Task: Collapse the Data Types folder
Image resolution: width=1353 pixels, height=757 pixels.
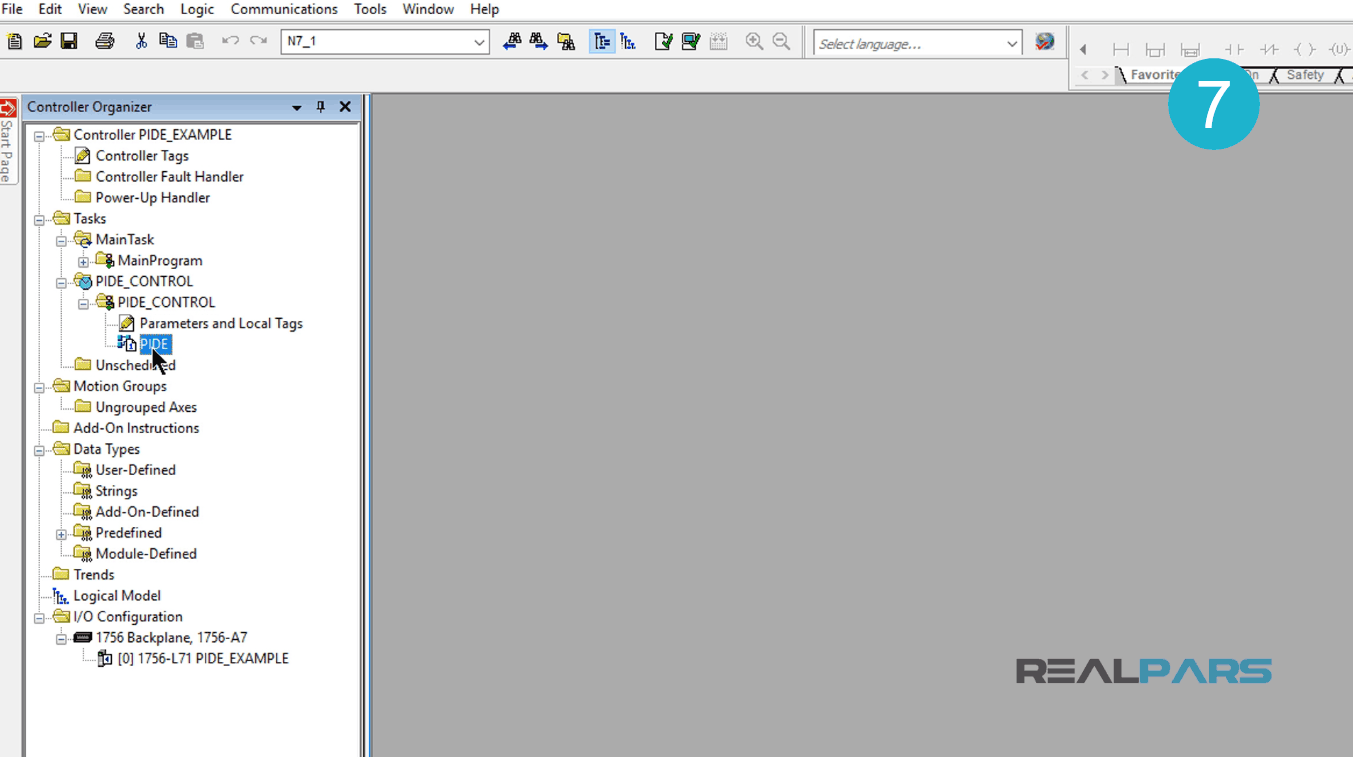Action: point(39,450)
